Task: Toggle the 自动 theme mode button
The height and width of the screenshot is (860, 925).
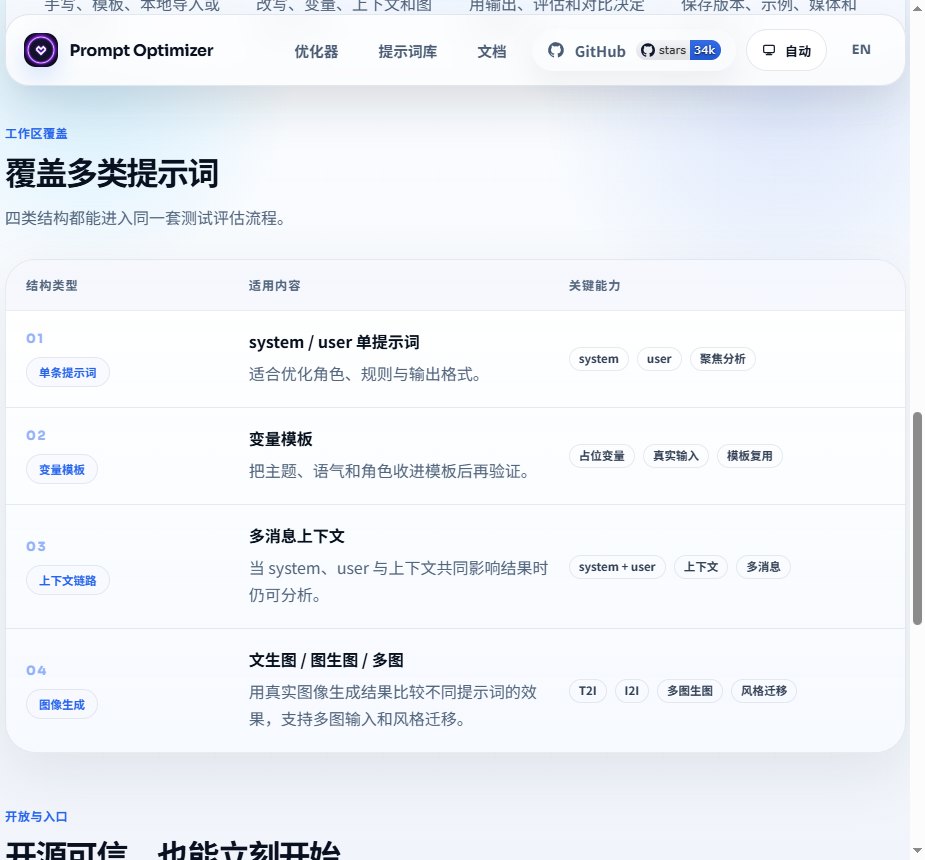Action: [x=786, y=50]
